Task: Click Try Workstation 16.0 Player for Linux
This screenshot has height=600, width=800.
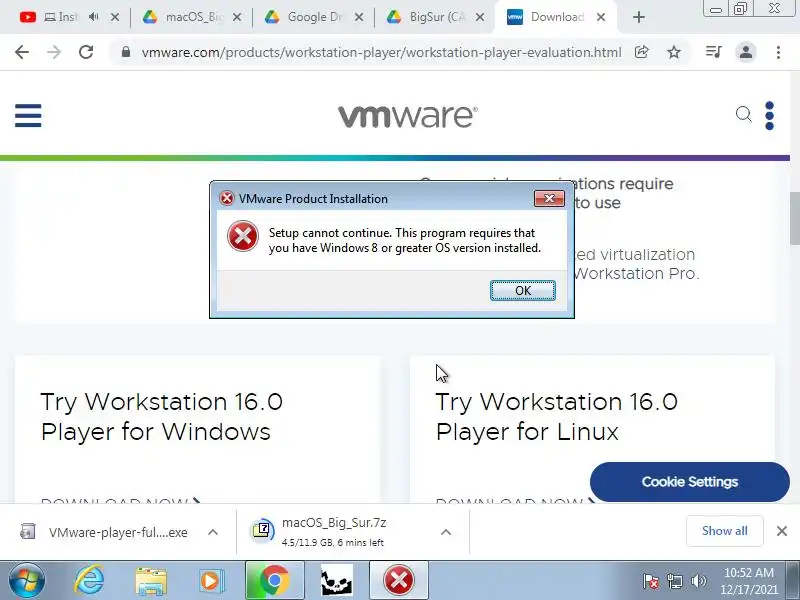Action: 556,416
